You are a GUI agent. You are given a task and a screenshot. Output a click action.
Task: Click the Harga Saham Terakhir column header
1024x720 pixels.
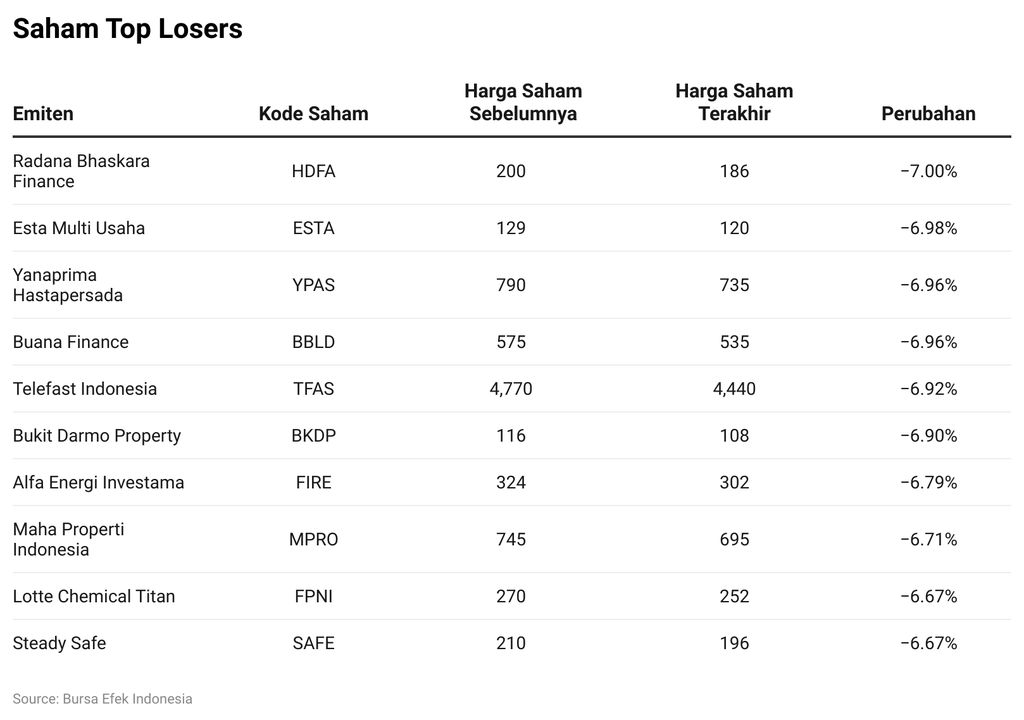click(734, 102)
